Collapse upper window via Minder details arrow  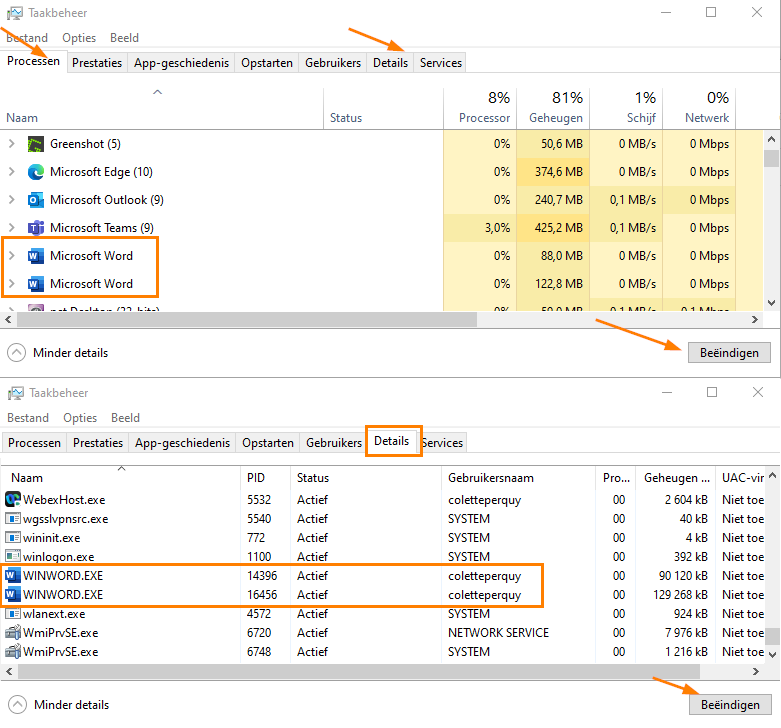(16, 353)
